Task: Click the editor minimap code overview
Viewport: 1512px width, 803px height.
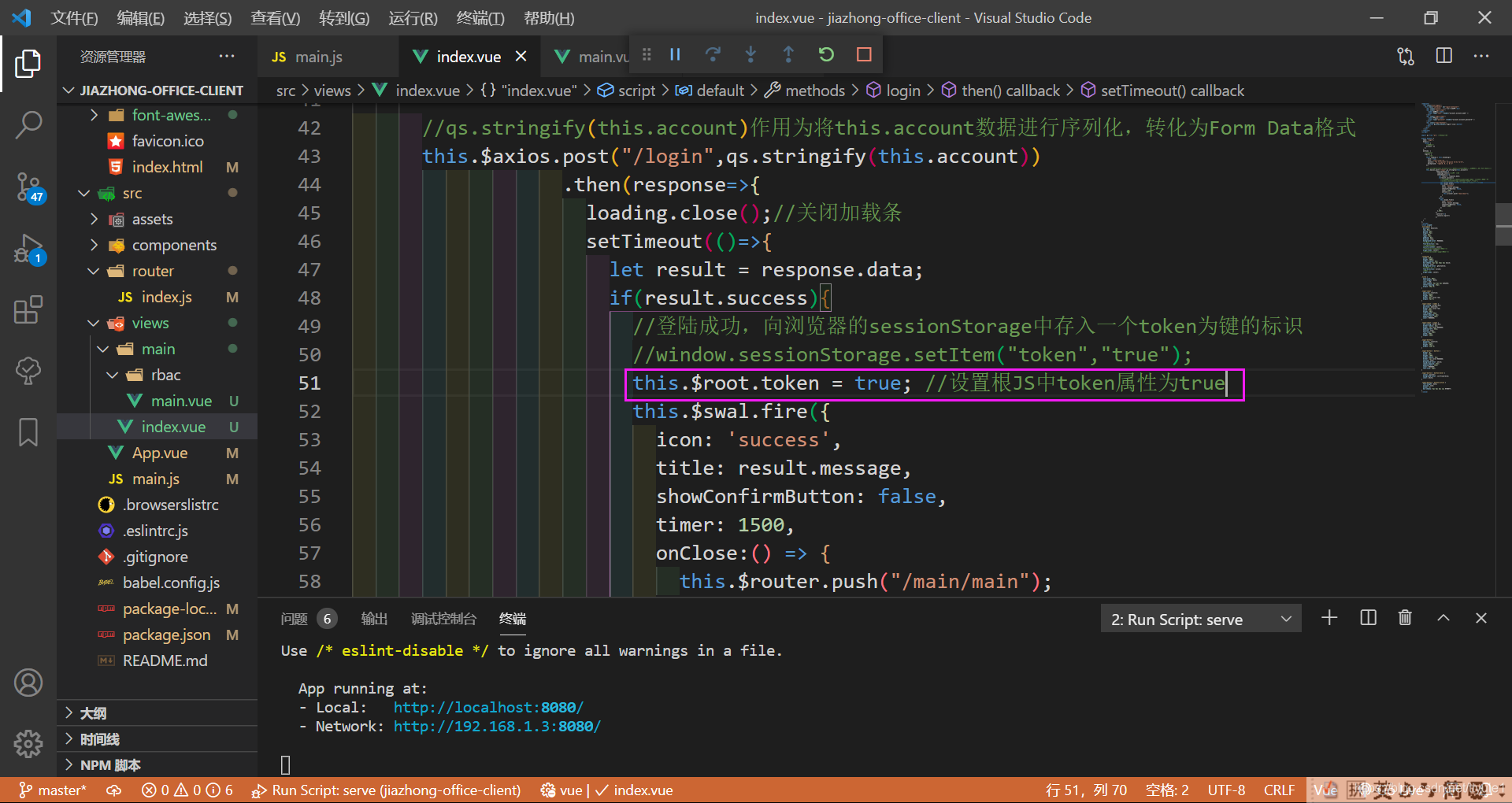Action: click(1455, 248)
